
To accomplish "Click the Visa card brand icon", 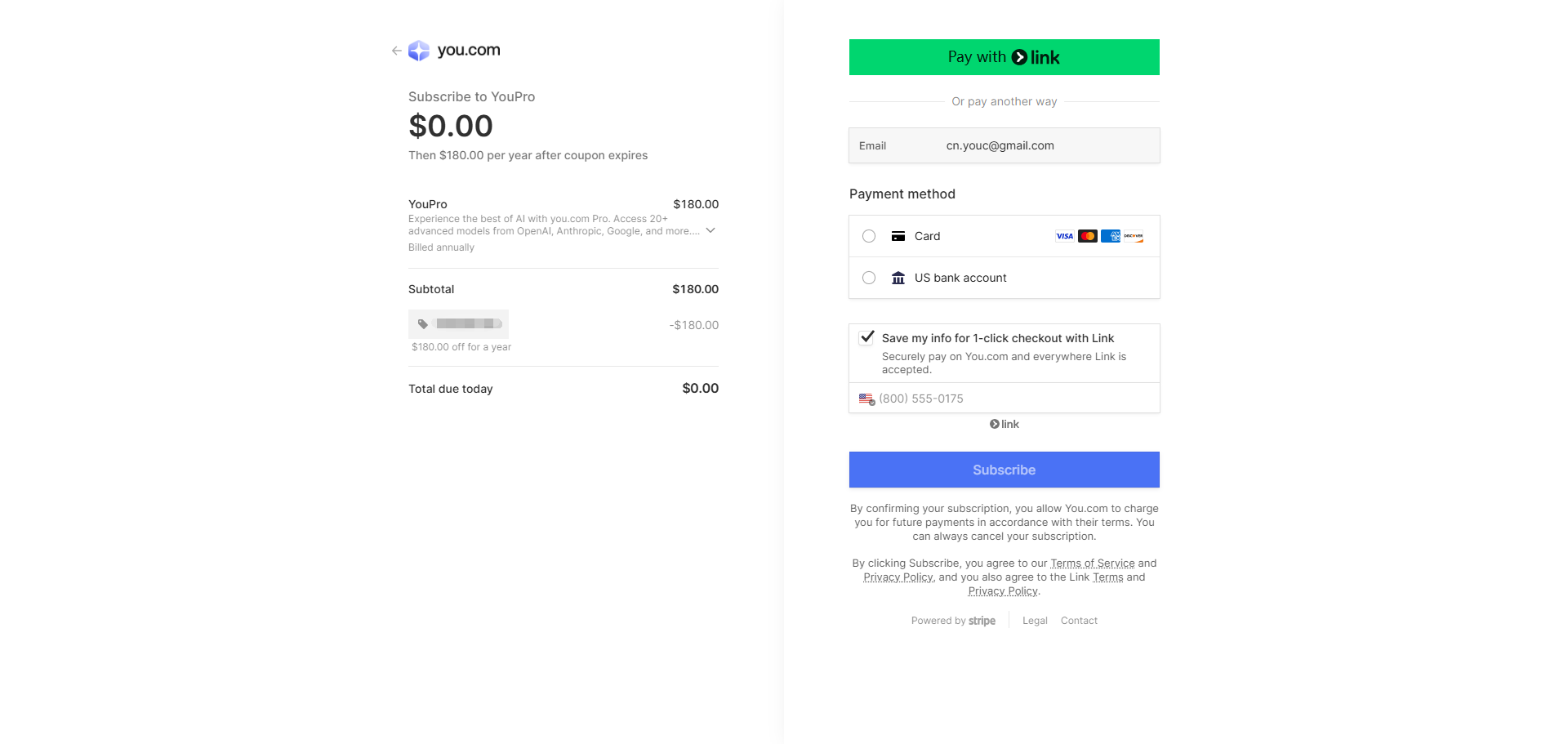I will pos(1065,236).
